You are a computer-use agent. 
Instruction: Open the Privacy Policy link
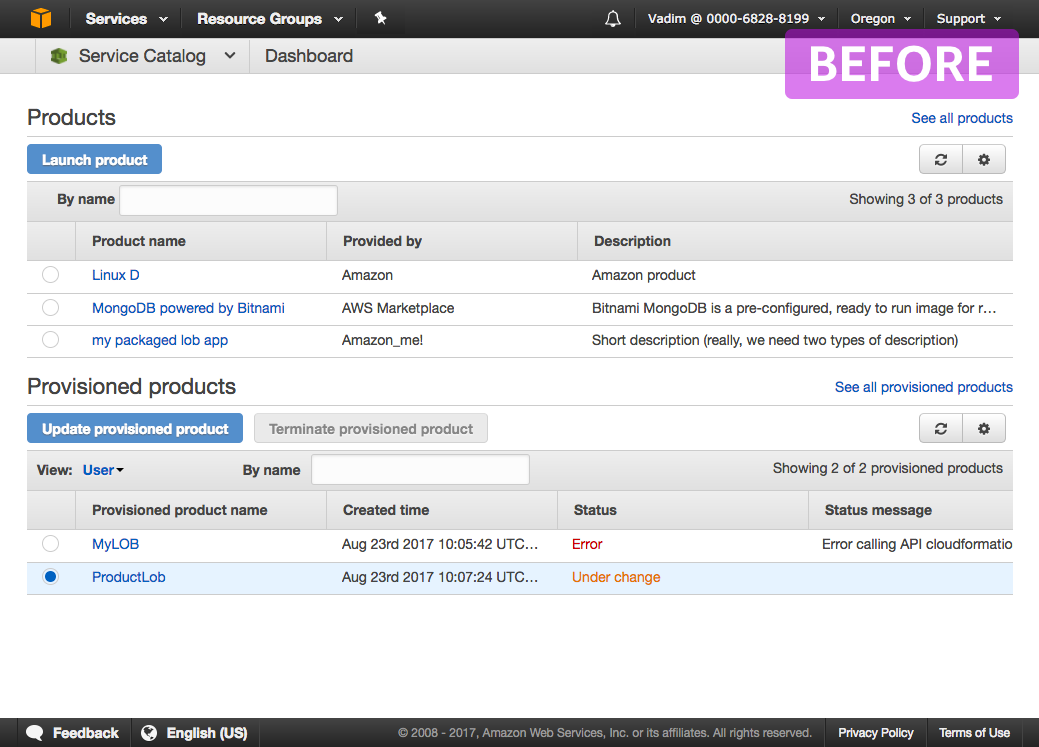tap(875, 732)
